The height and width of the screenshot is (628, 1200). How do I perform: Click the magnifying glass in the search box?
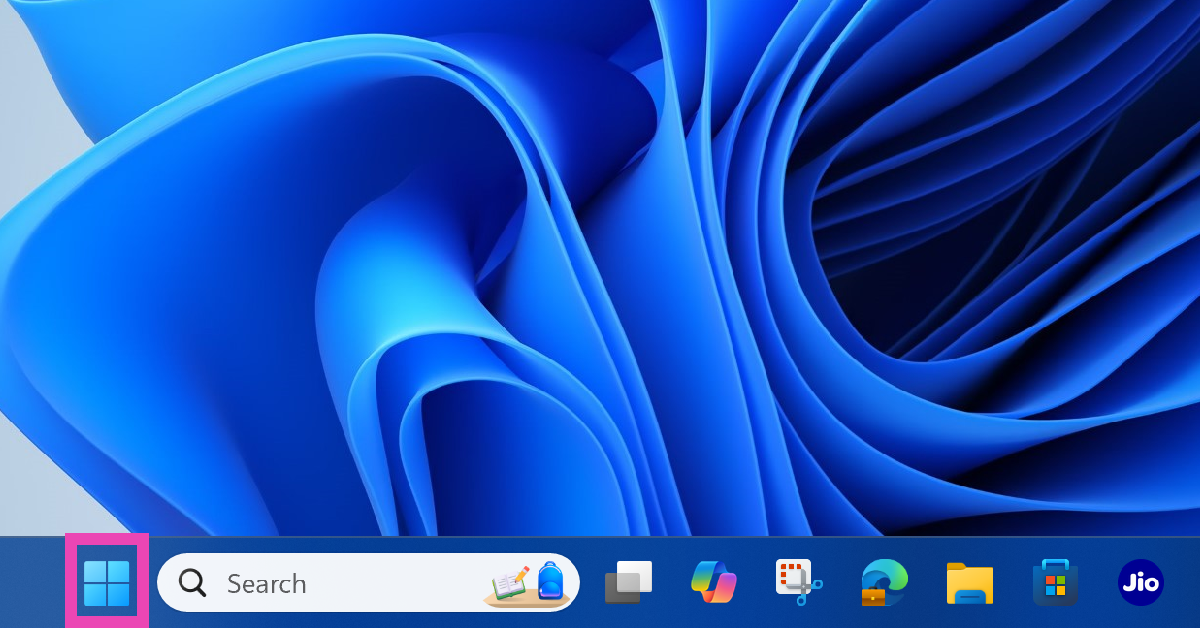(x=192, y=583)
